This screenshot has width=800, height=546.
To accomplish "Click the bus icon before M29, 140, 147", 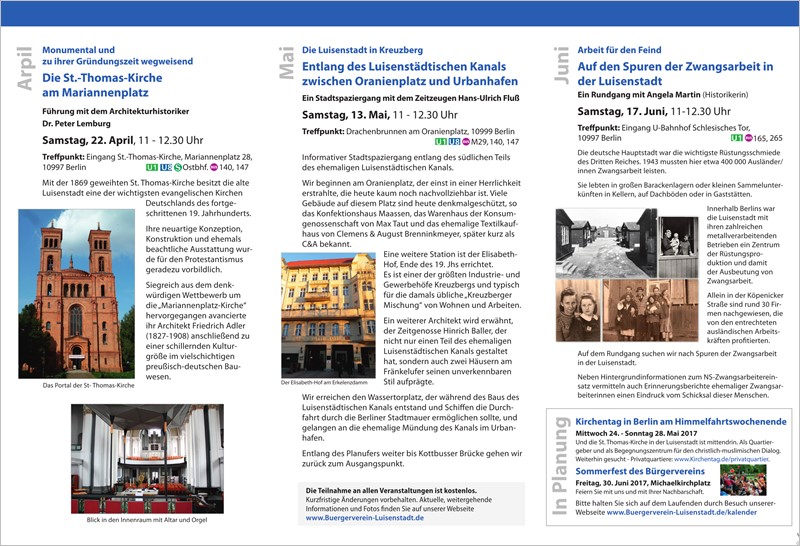I will point(468,141).
